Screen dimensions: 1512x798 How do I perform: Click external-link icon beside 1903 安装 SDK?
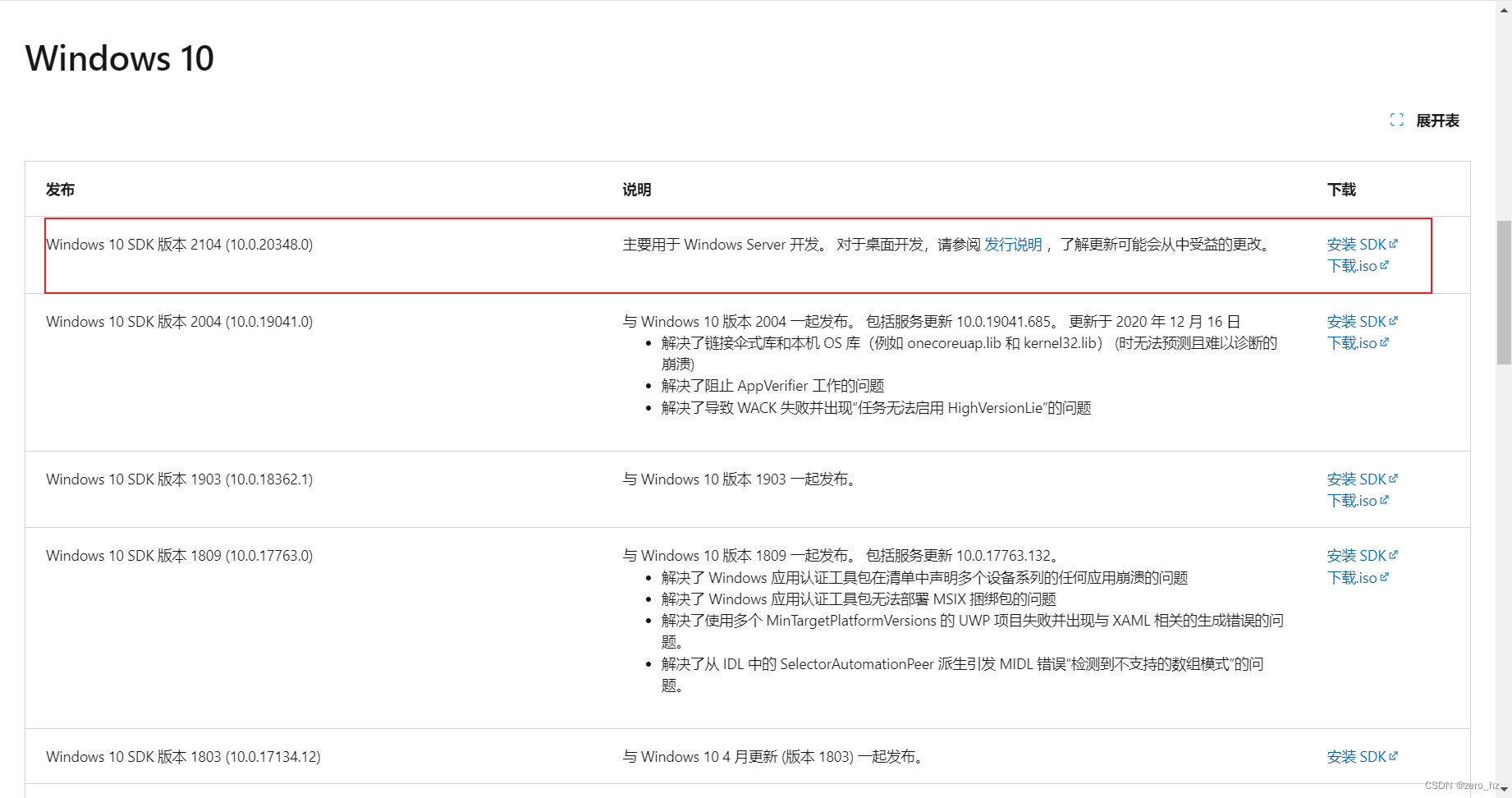click(1393, 478)
